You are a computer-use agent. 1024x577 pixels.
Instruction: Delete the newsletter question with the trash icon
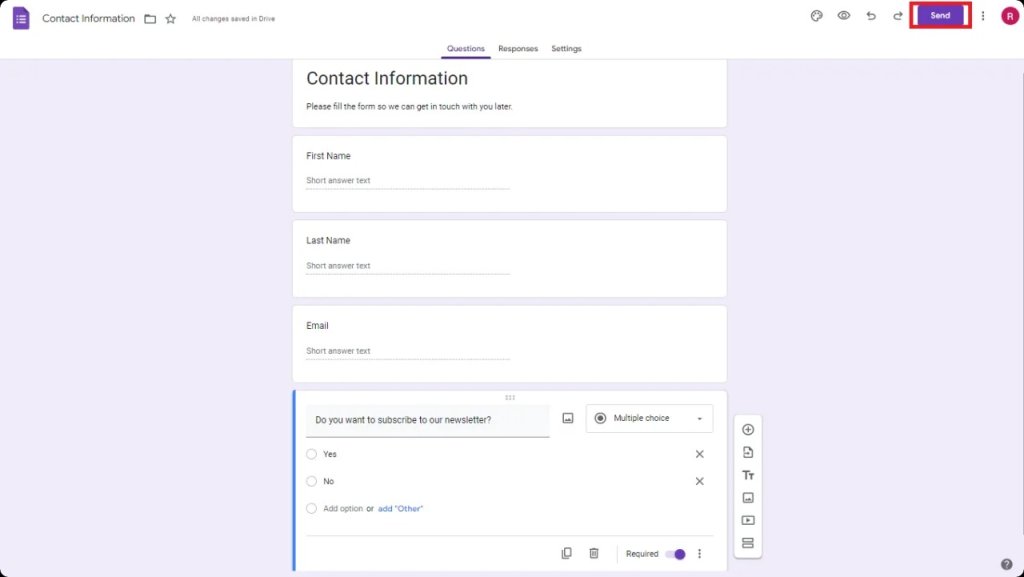point(594,553)
